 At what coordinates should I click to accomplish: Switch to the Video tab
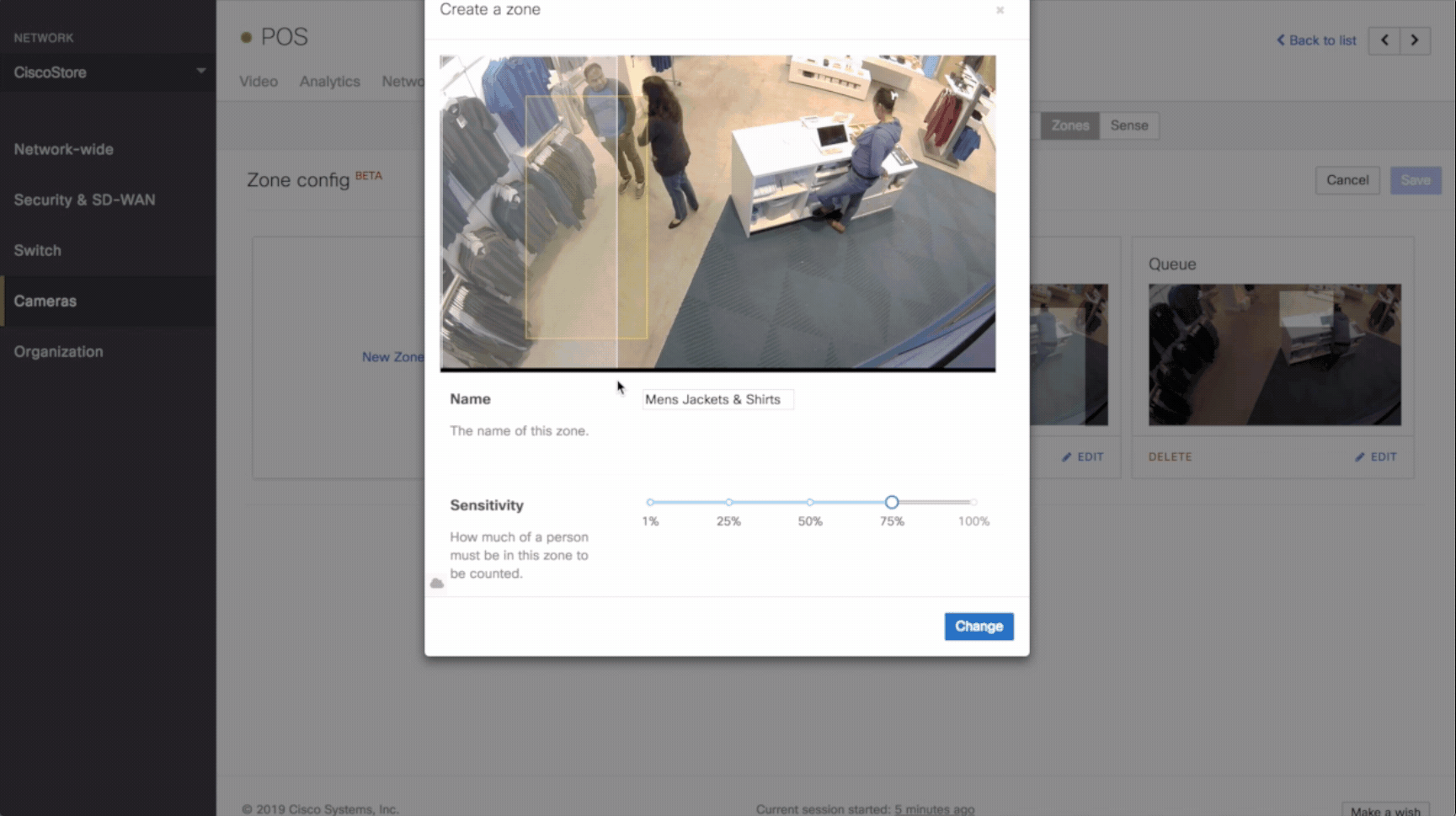[x=259, y=82]
